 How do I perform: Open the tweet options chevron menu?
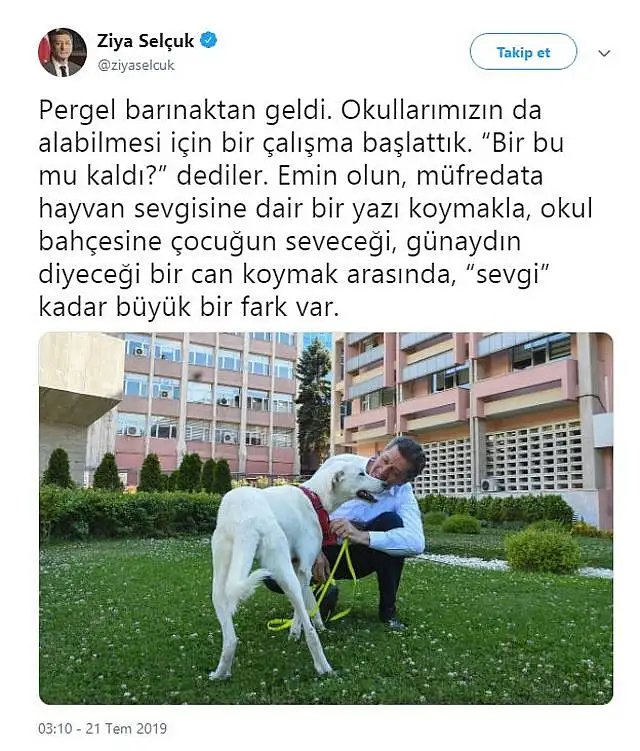click(x=605, y=53)
